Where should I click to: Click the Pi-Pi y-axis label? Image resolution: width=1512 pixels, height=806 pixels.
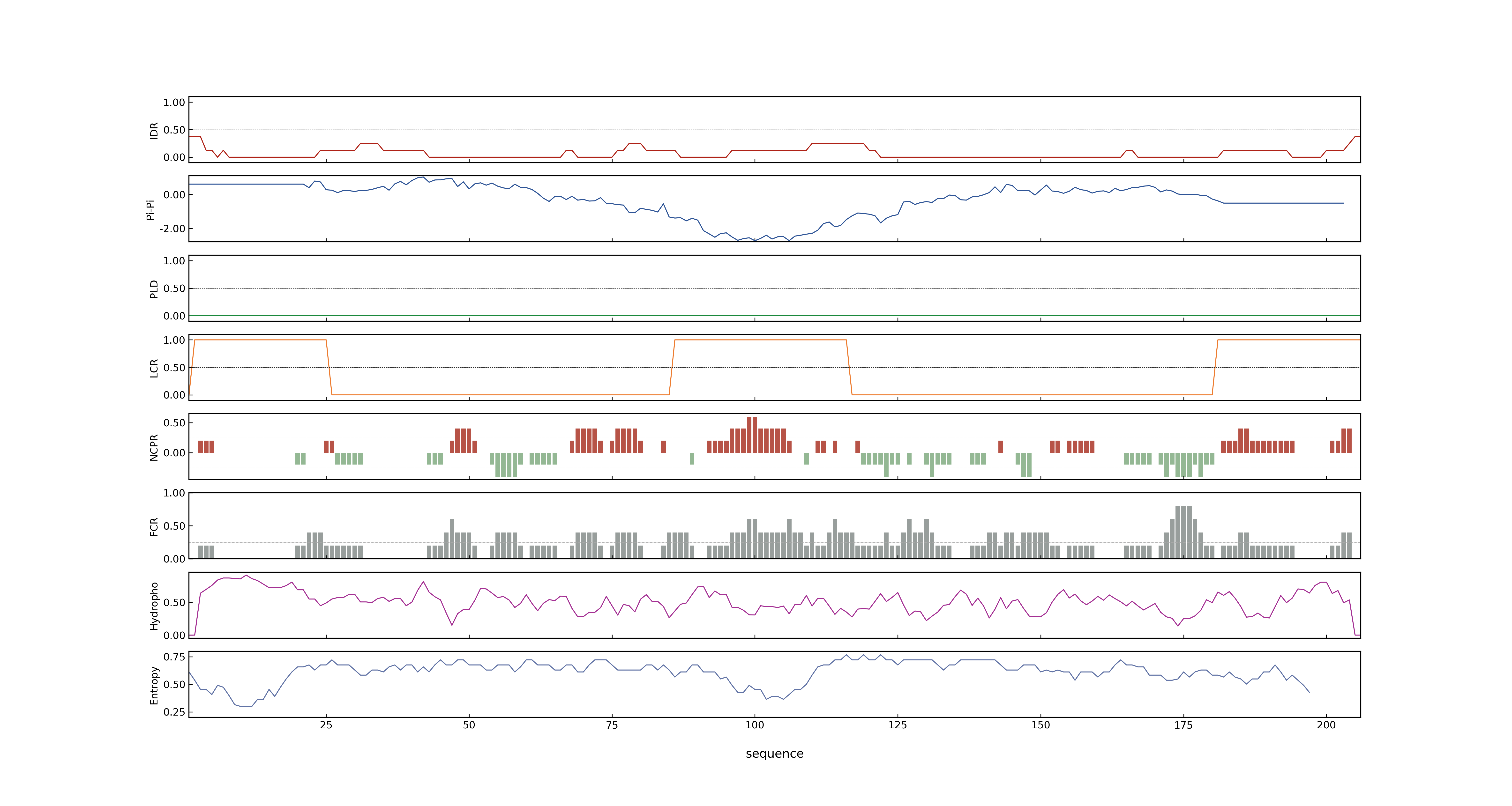point(150,209)
